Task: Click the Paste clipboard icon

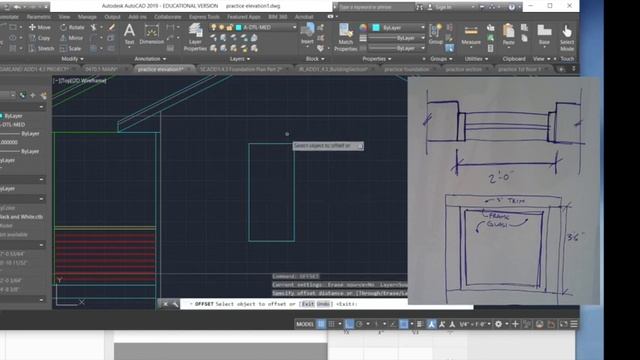Action: tap(508, 34)
